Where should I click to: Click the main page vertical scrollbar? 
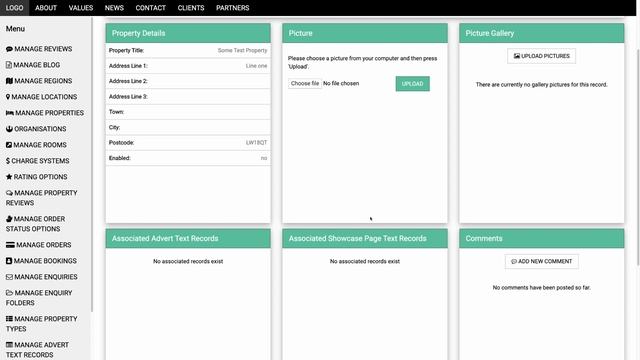point(638,157)
